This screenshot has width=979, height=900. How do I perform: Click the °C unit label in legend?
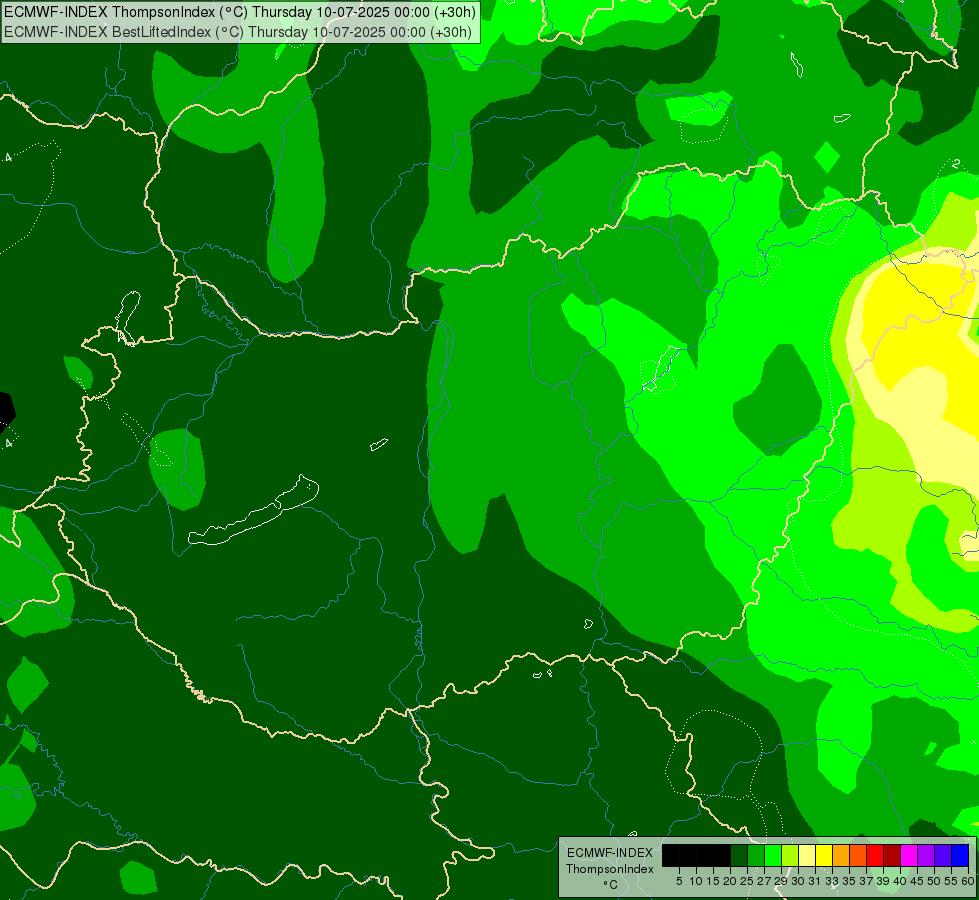tap(611, 884)
